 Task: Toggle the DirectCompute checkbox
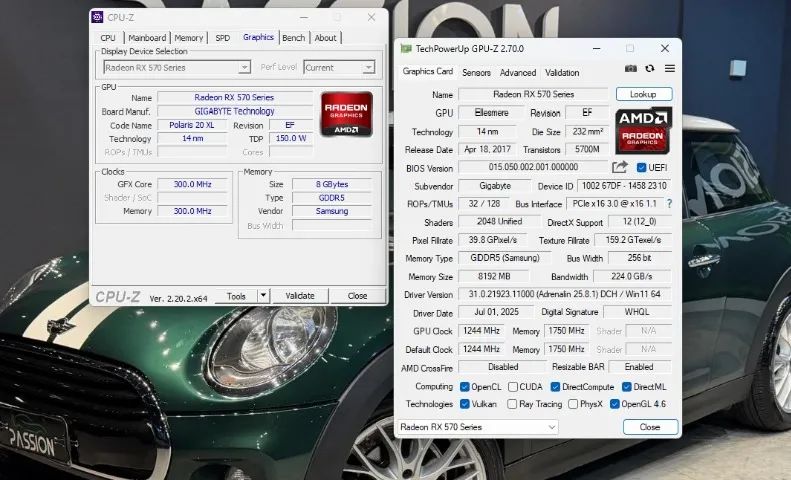(x=555, y=387)
